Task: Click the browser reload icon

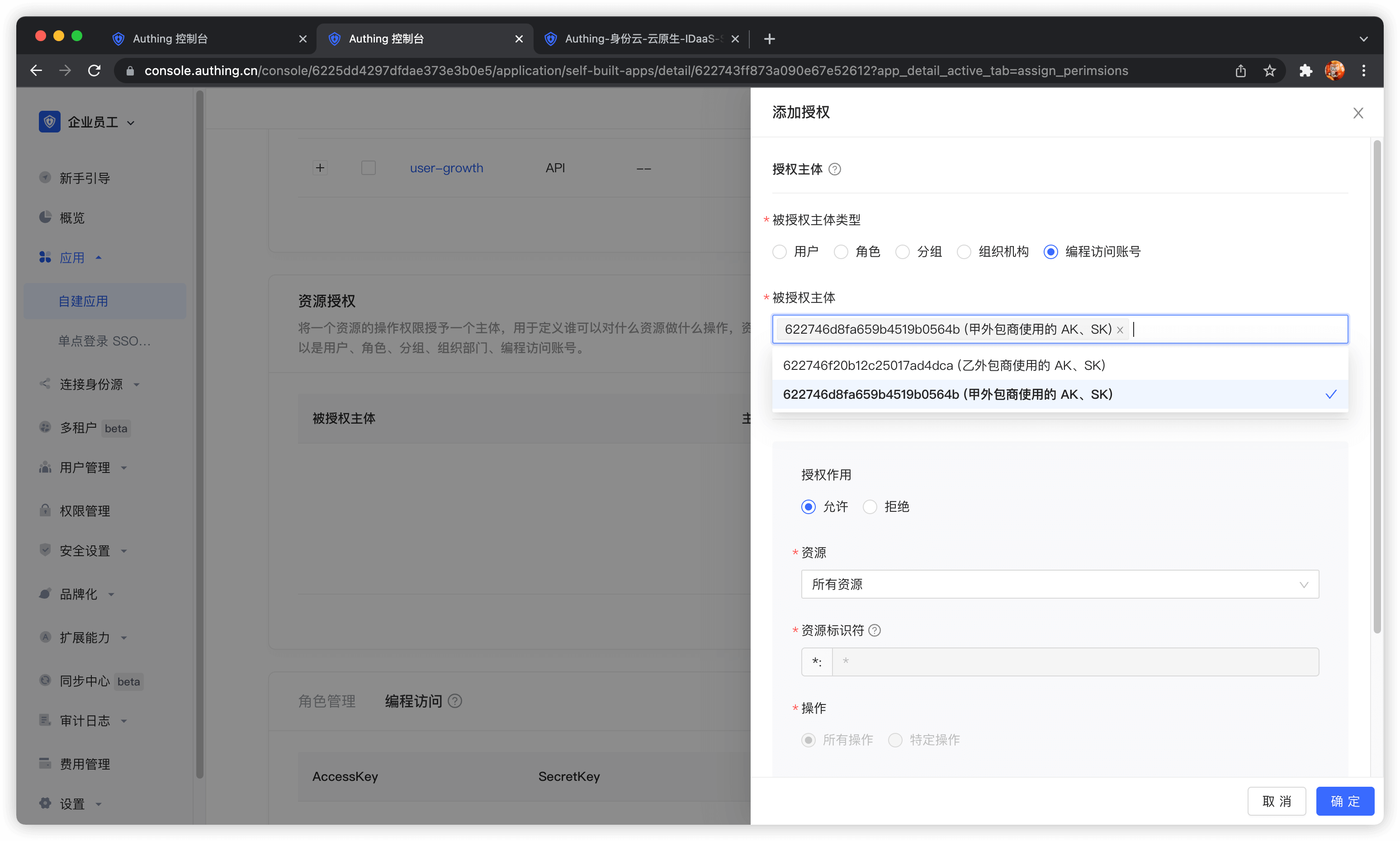Action: click(x=94, y=70)
